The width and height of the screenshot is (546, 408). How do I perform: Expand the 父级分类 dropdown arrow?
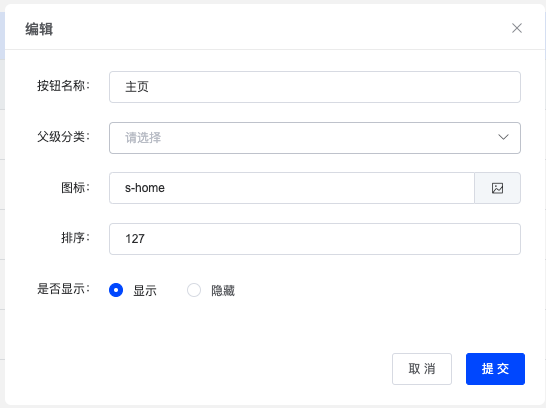coord(503,137)
